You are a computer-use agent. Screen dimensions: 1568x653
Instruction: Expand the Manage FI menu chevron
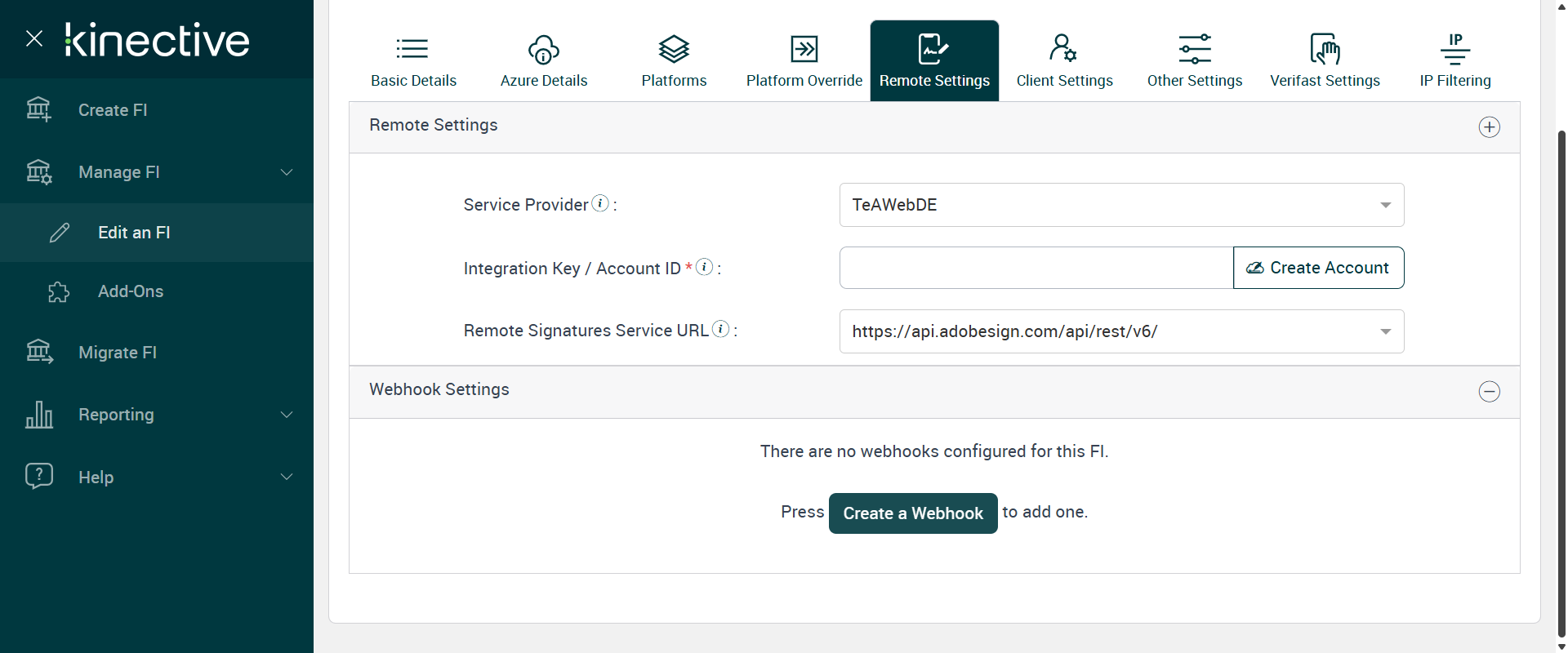coord(287,172)
